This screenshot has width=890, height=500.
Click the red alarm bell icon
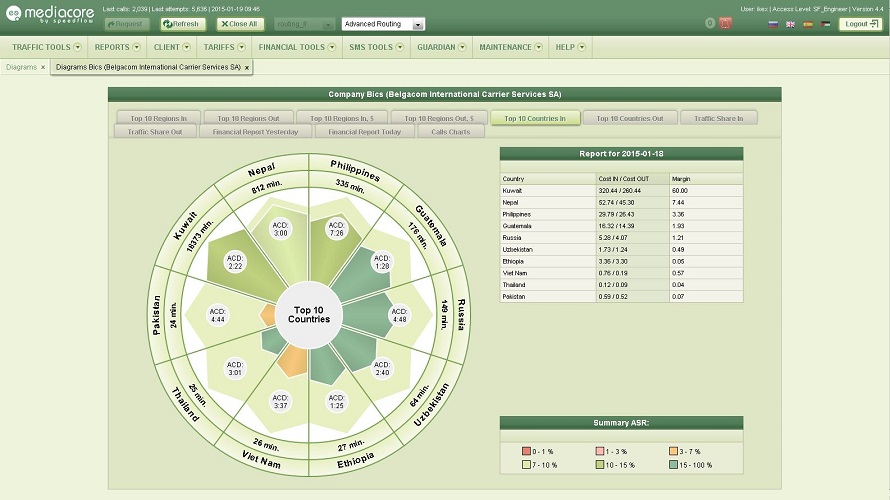pos(726,23)
